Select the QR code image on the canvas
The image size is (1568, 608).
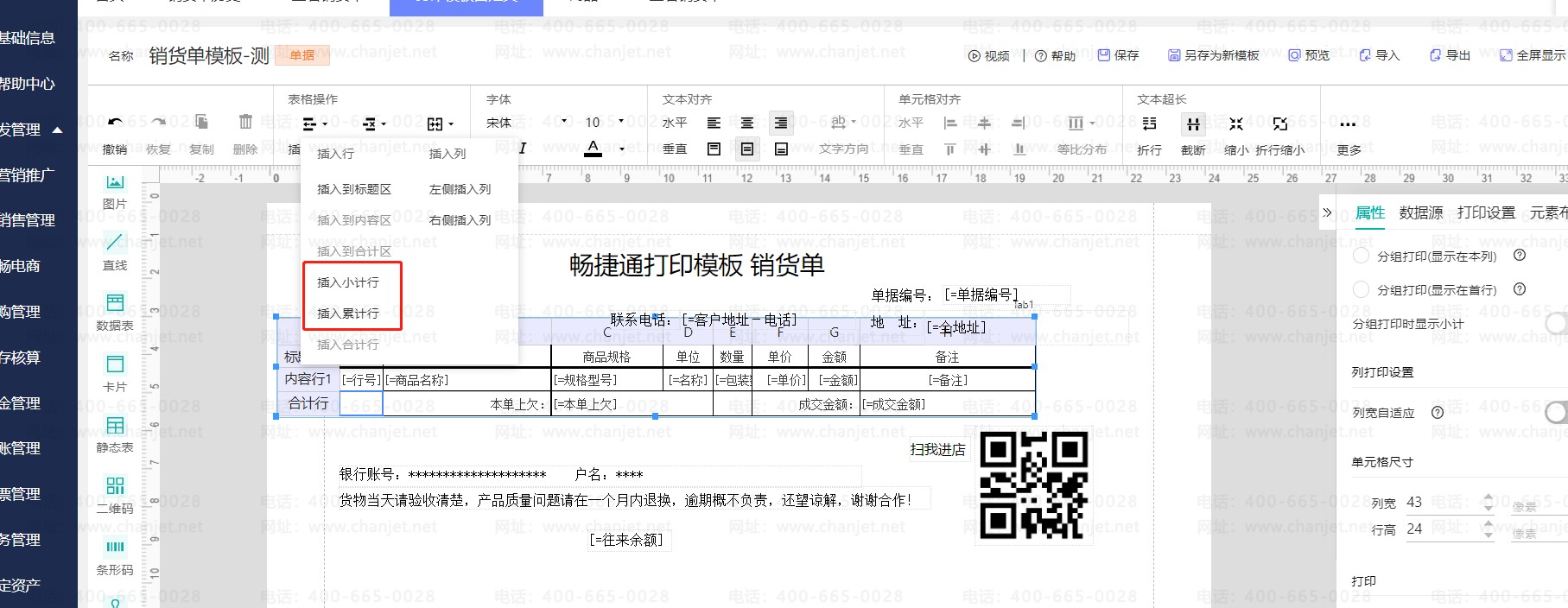[x=1033, y=485]
